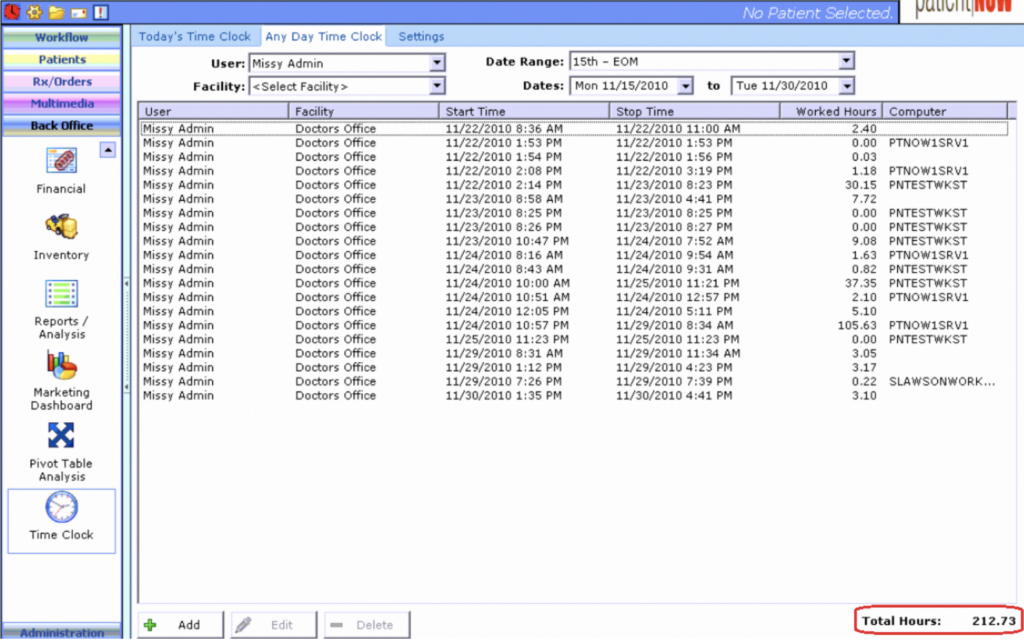Image resolution: width=1024 pixels, height=641 pixels.
Task: Click the Add button to create a time entry
Action: (x=179, y=624)
